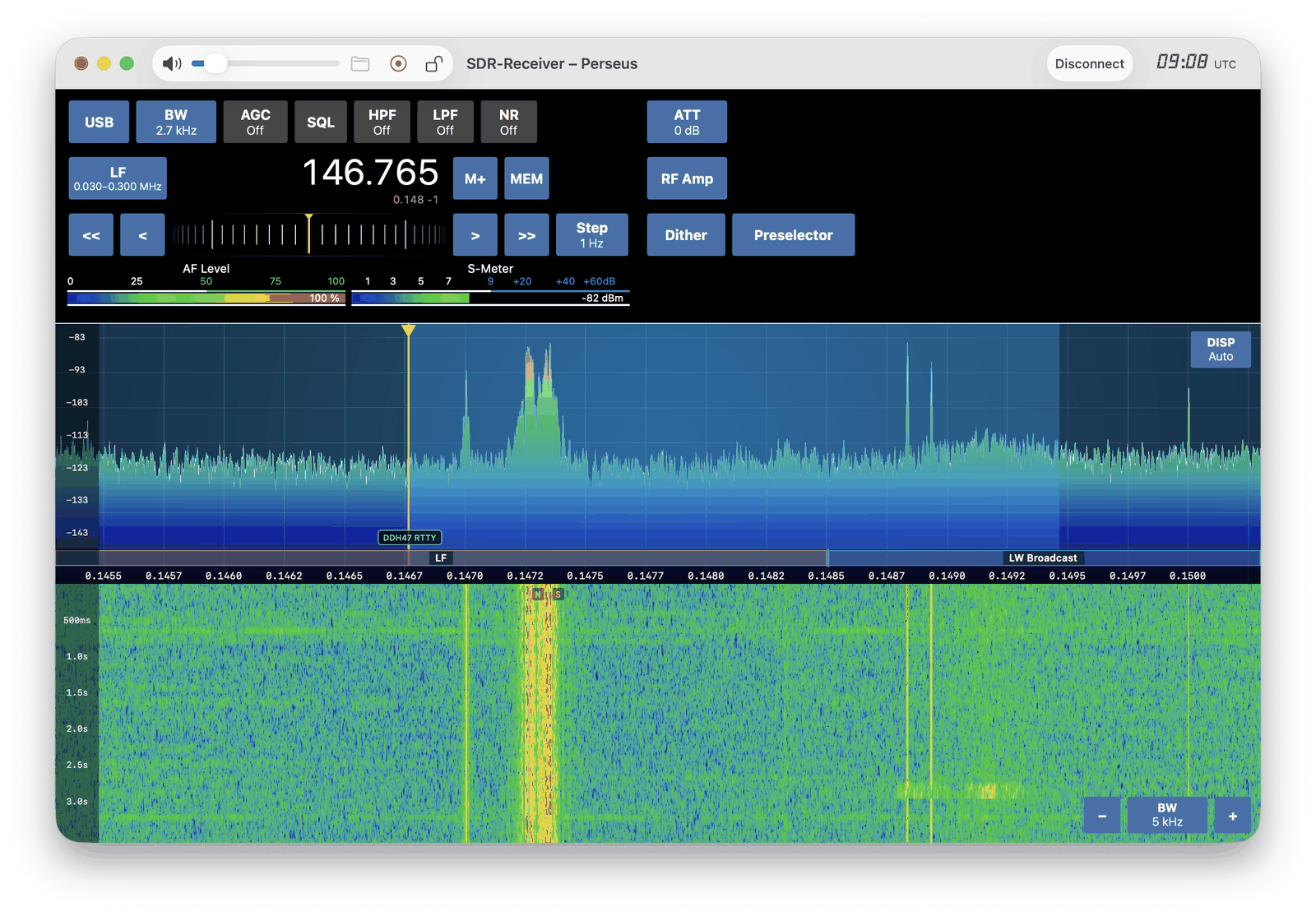The image size is (1316, 916).
Task: Open the DISP Auto display selector
Action: click(x=1221, y=349)
